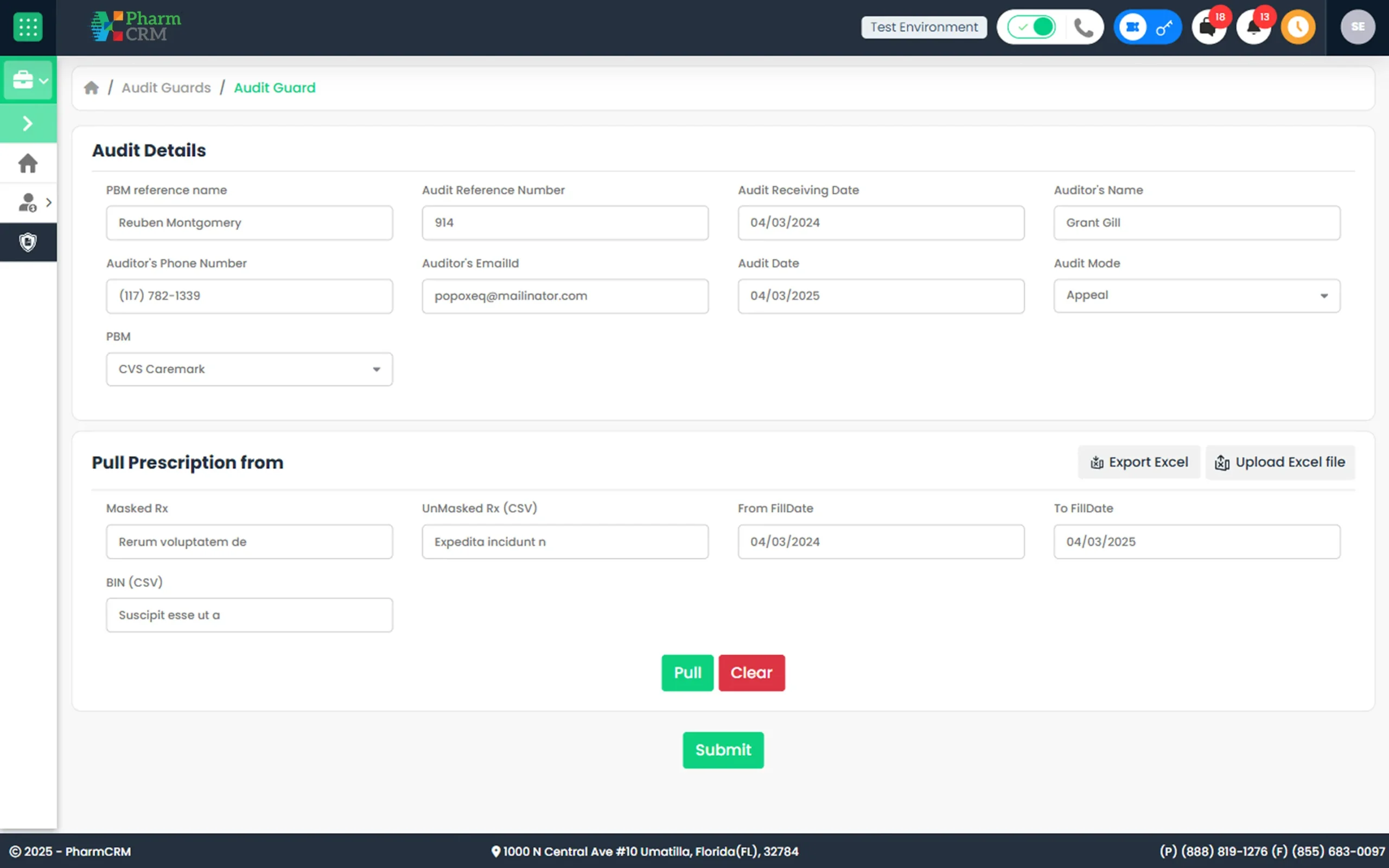Open the blue ticket icon
The image size is (1389, 868).
(1132, 27)
